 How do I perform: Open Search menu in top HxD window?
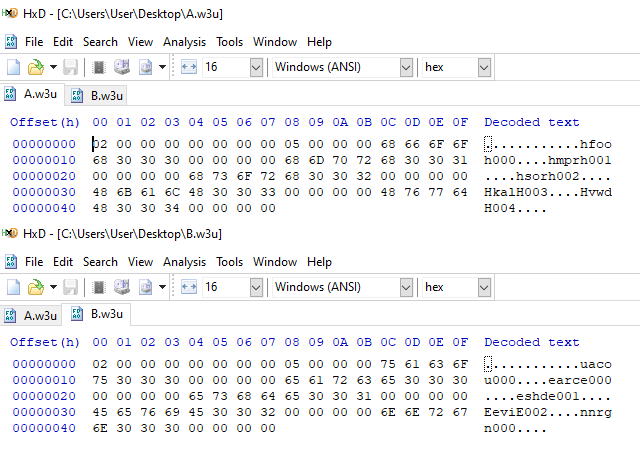pyautogui.click(x=100, y=42)
